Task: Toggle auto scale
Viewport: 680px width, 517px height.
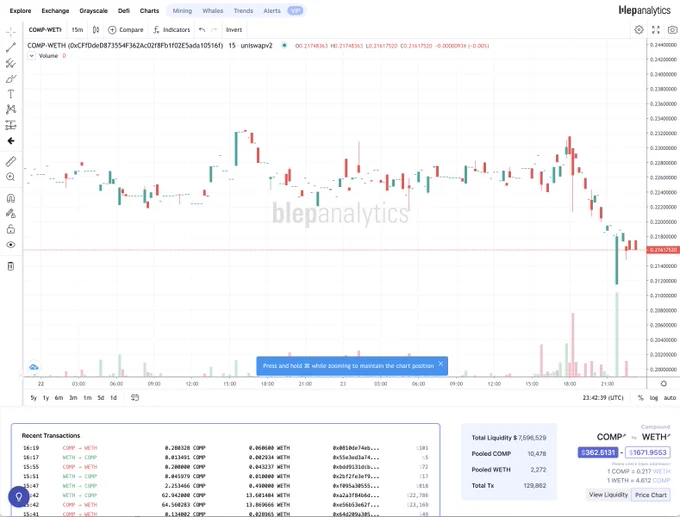Action: click(670, 398)
